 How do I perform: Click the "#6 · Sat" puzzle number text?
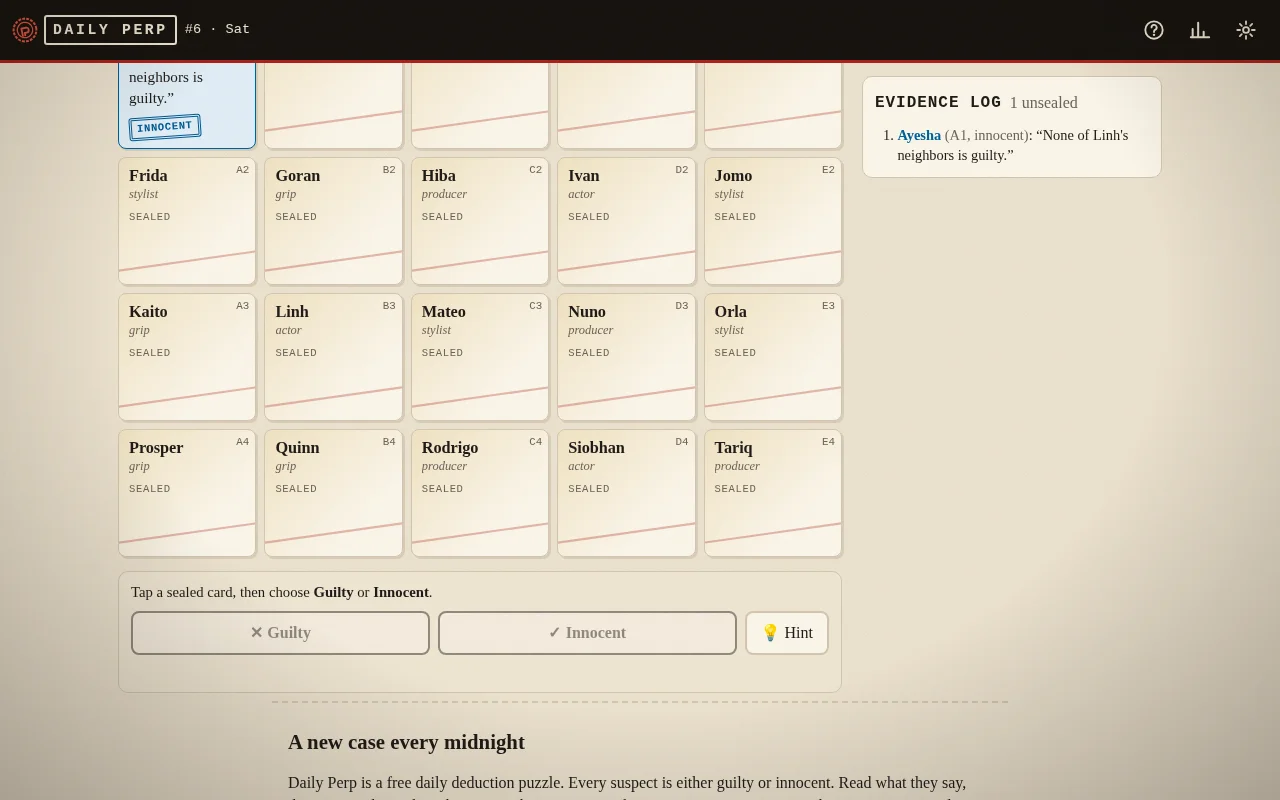coord(218,30)
